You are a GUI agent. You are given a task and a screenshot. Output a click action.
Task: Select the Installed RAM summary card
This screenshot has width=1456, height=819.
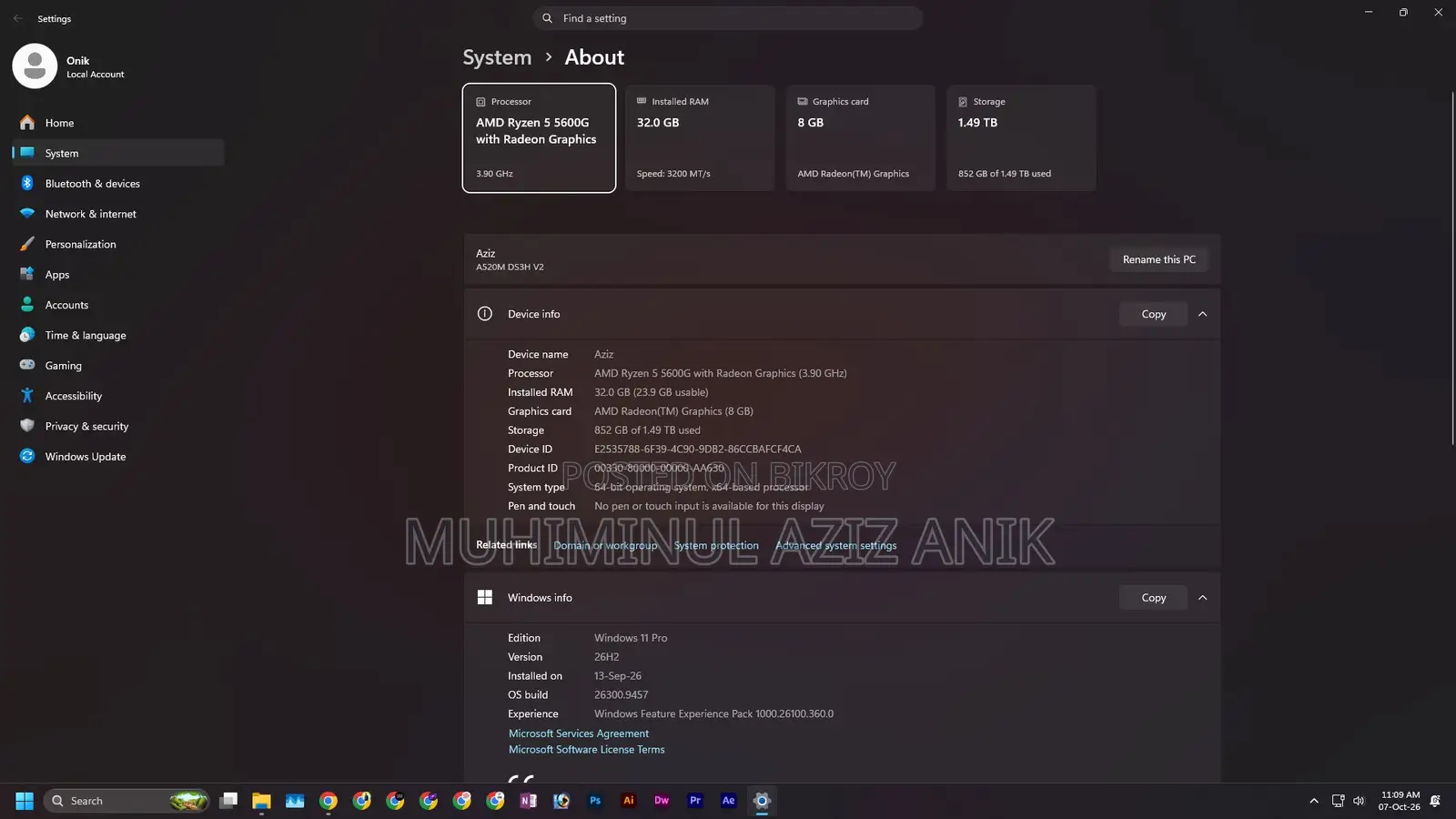(700, 138)
